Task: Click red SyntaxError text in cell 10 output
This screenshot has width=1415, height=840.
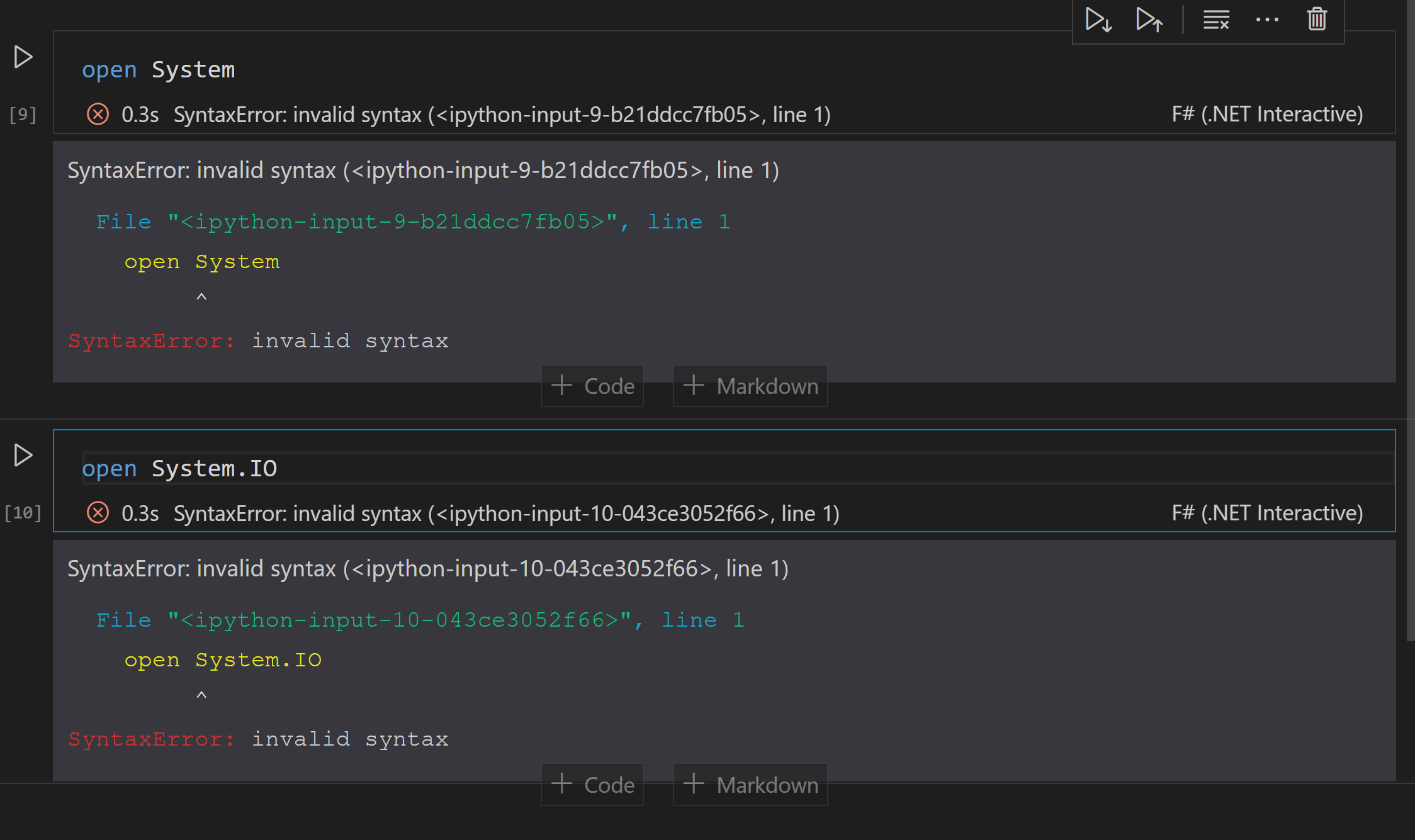Action: 151,739
